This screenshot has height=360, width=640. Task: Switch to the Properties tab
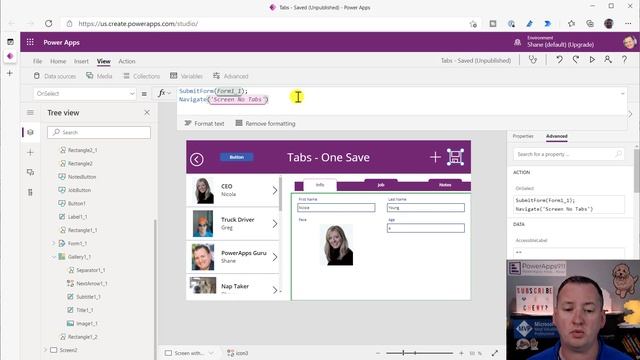coord(523,136)
